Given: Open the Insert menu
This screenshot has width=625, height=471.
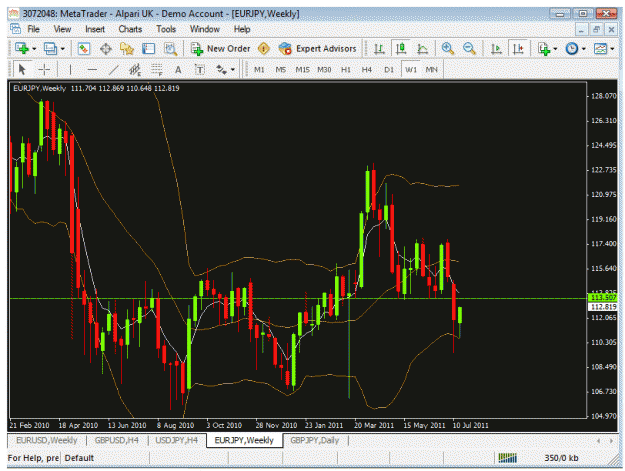Looking at the screenshot, I should 95,29.
